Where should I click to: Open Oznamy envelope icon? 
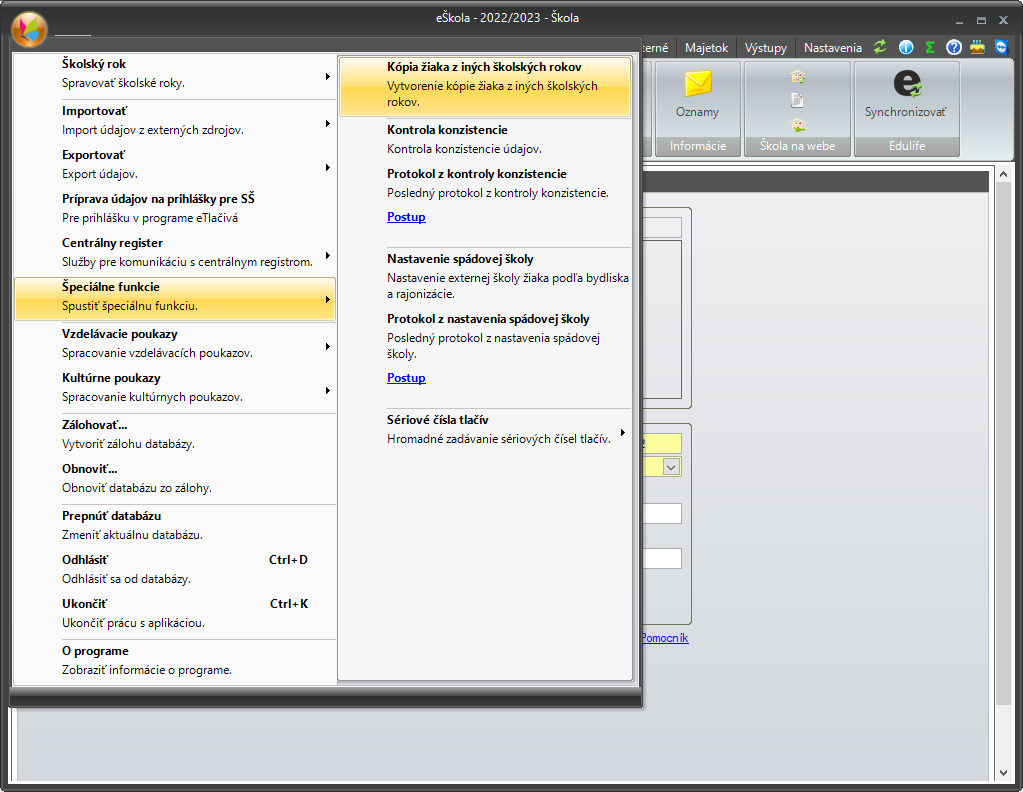point(697,85)
